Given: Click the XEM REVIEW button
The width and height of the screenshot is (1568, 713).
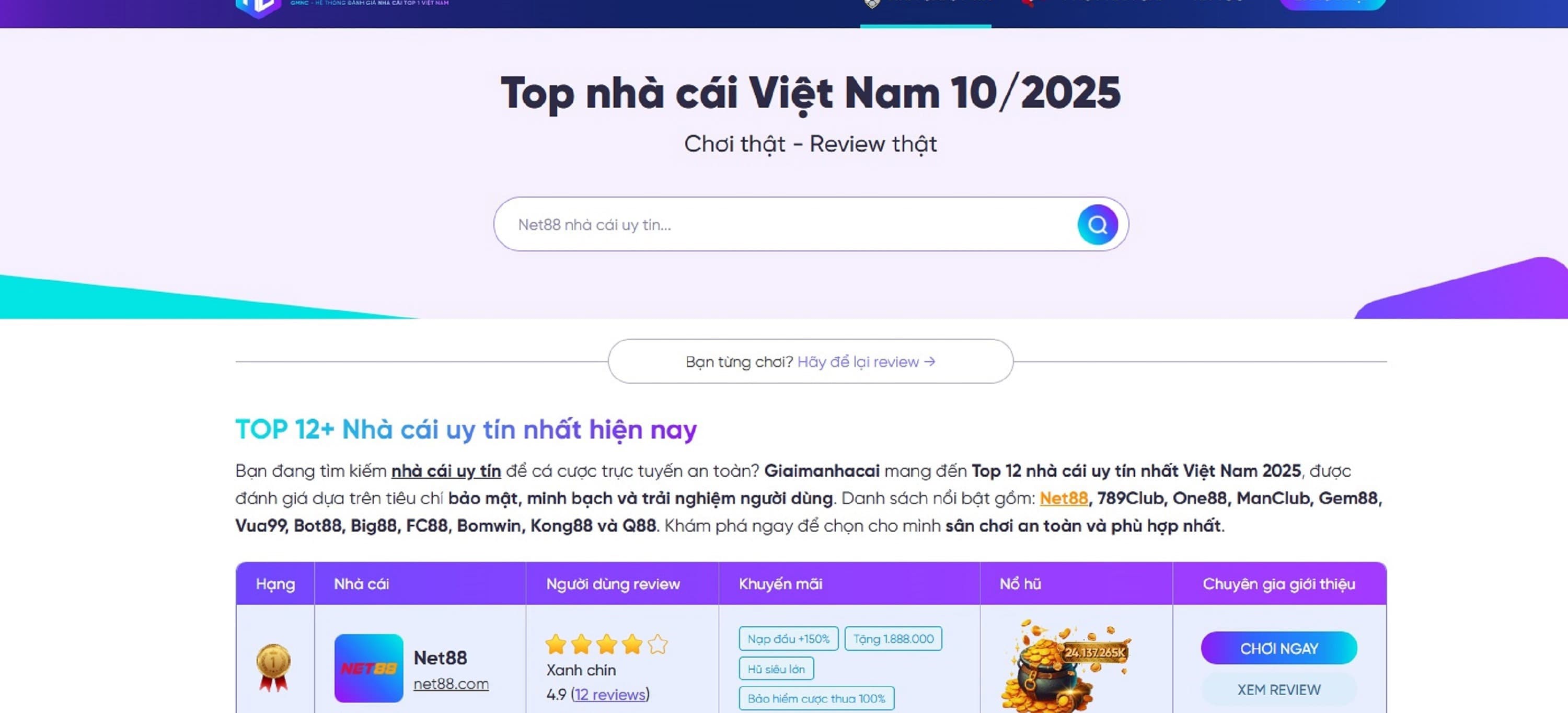Looking at the screenshot, I should (x=1279, y=690).
